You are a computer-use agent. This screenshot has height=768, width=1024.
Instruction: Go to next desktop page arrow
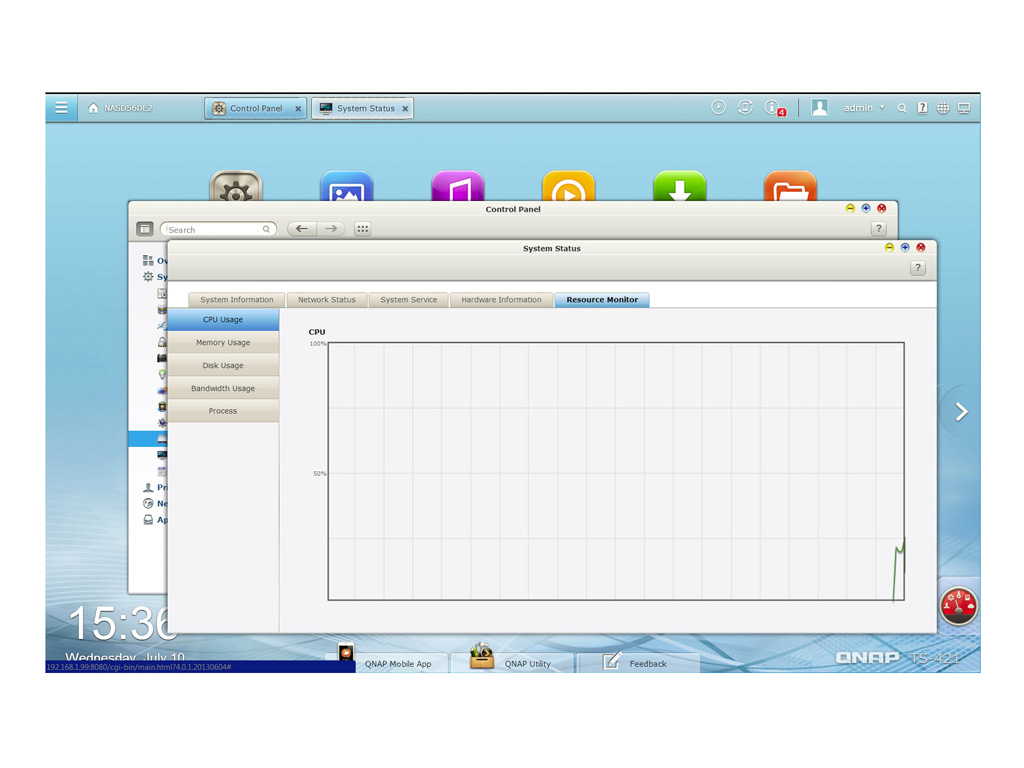click(x=961, y=412)
